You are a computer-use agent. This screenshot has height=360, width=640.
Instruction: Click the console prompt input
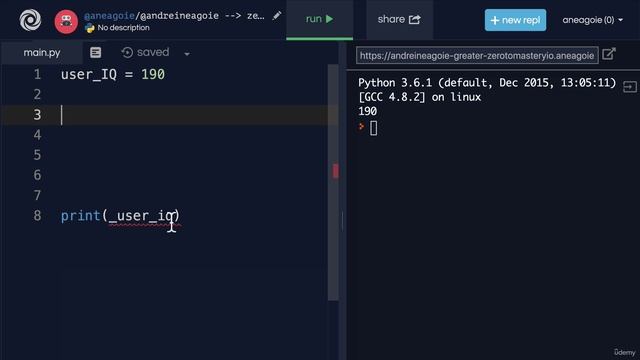click(373, 128)
